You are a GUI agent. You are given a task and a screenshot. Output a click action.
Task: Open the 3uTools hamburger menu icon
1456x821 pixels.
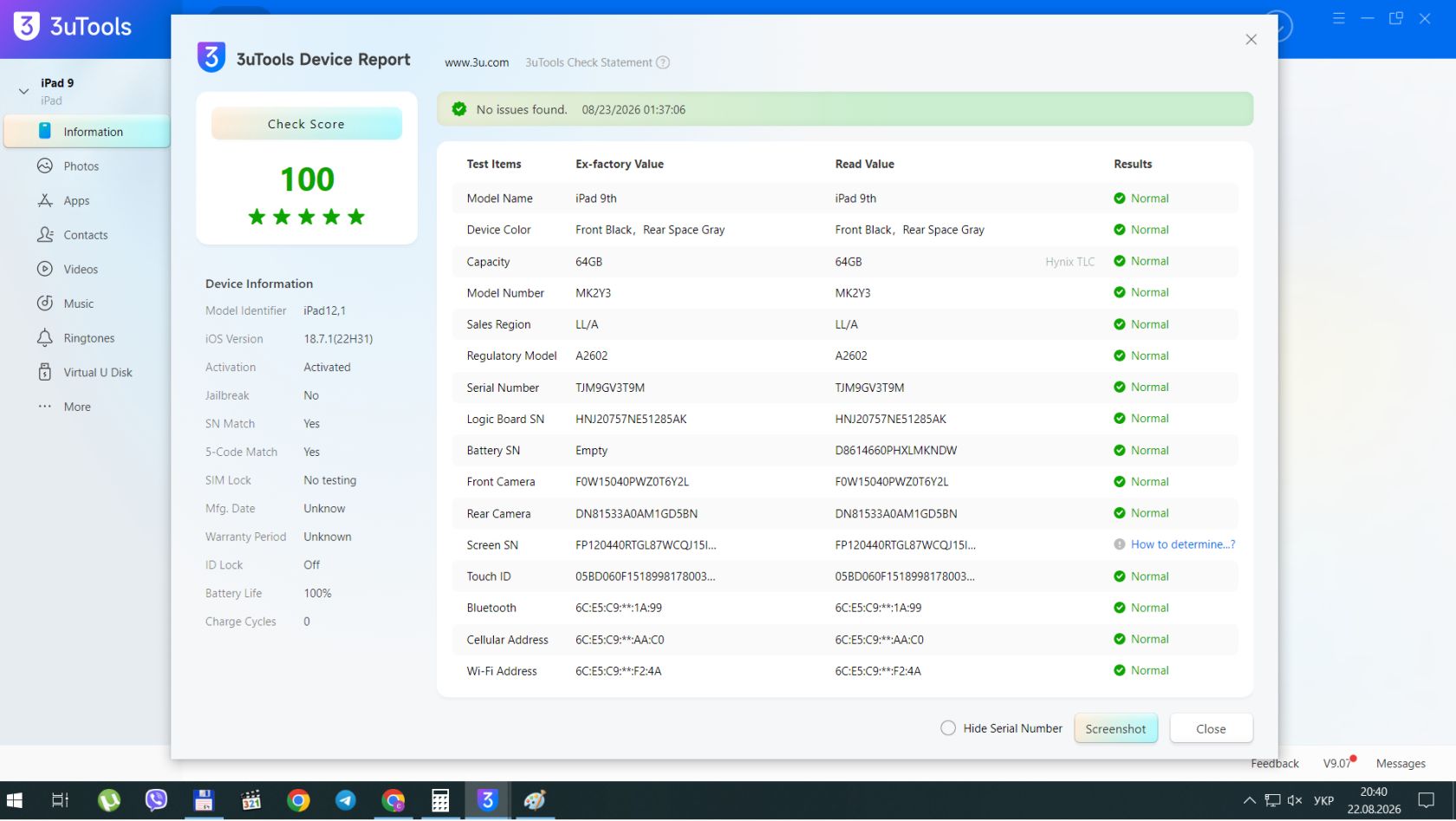click(x=1338, y=18)
